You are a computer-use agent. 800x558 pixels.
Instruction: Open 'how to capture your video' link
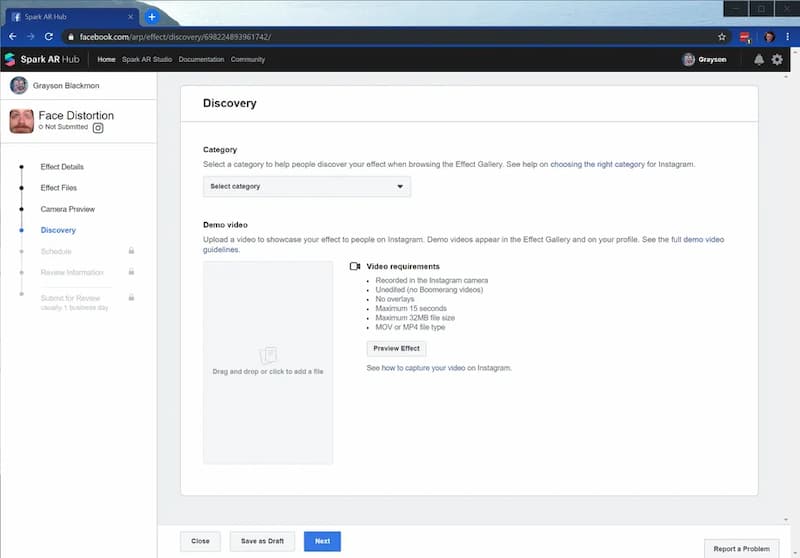[423, 368]
